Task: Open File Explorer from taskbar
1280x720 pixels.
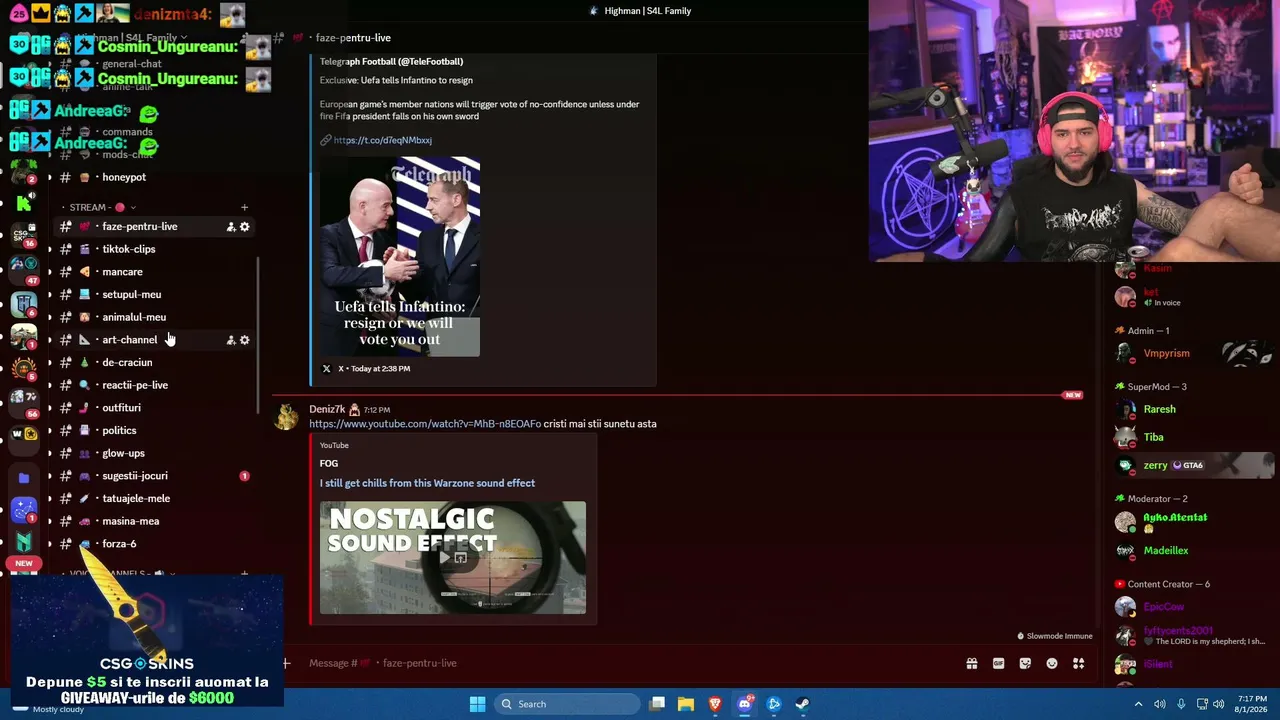Action: [686, 704]
